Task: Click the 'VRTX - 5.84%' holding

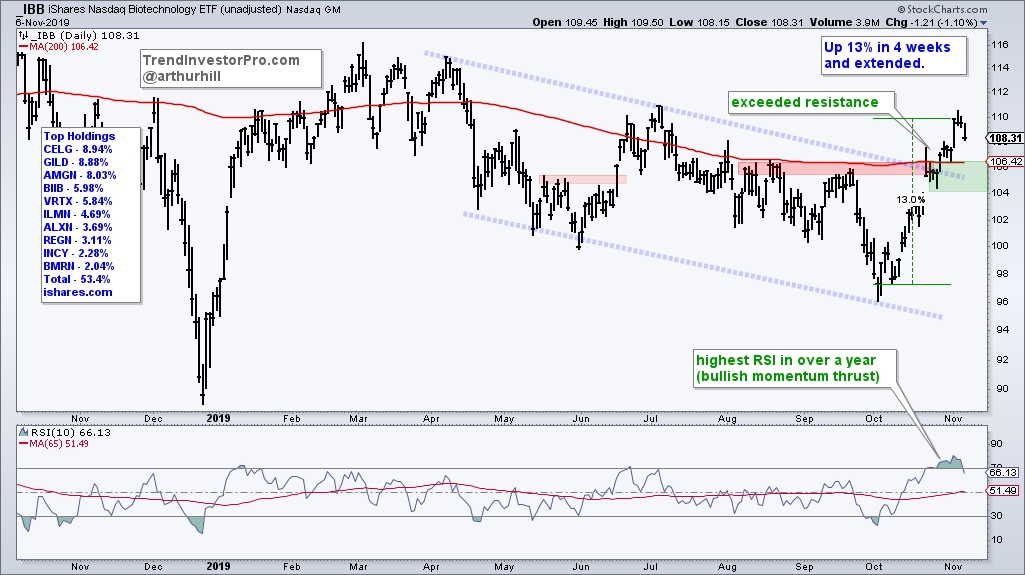Action: pos(77,201)
